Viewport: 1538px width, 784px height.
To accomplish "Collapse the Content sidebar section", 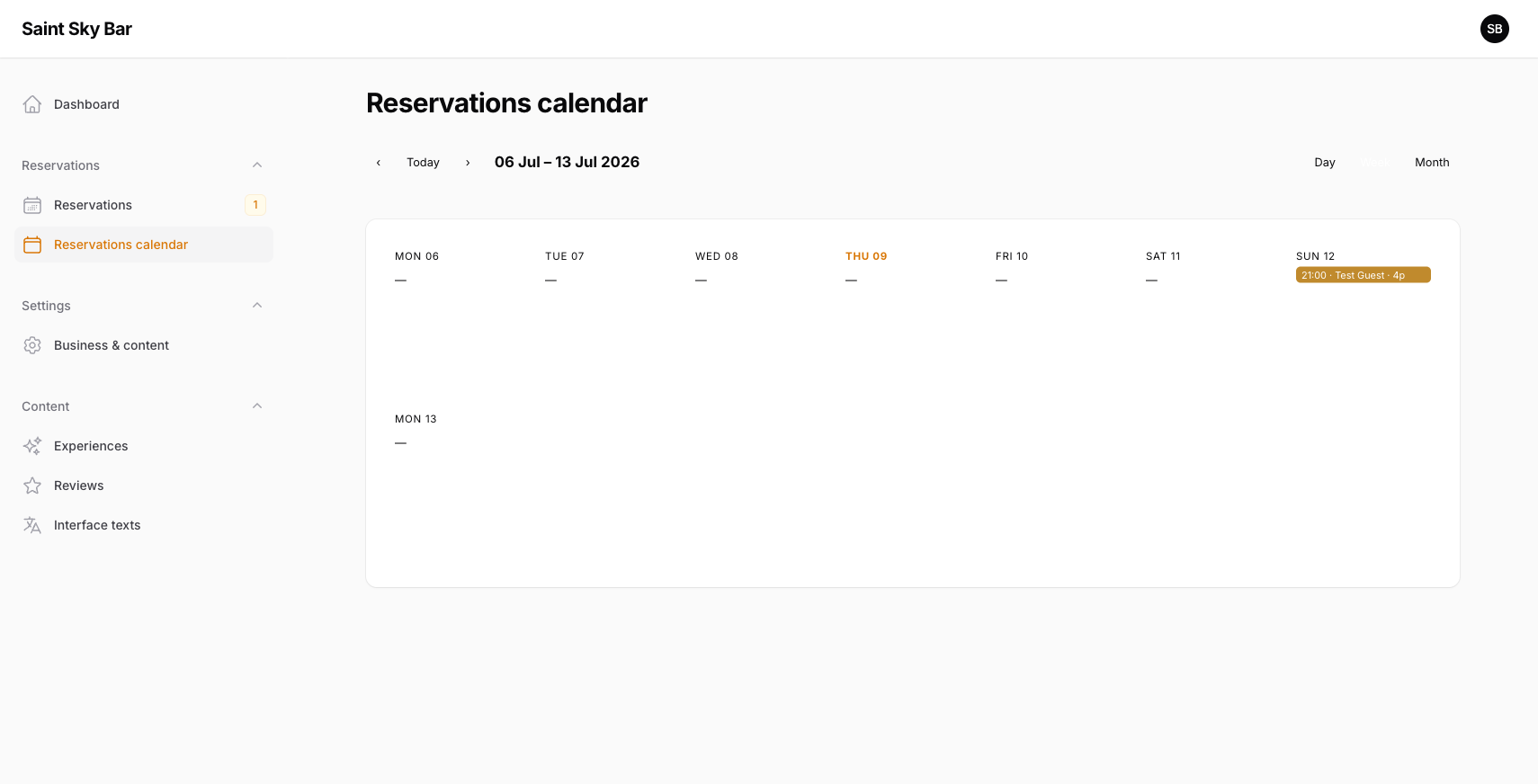I will click(x=257, y=406).
